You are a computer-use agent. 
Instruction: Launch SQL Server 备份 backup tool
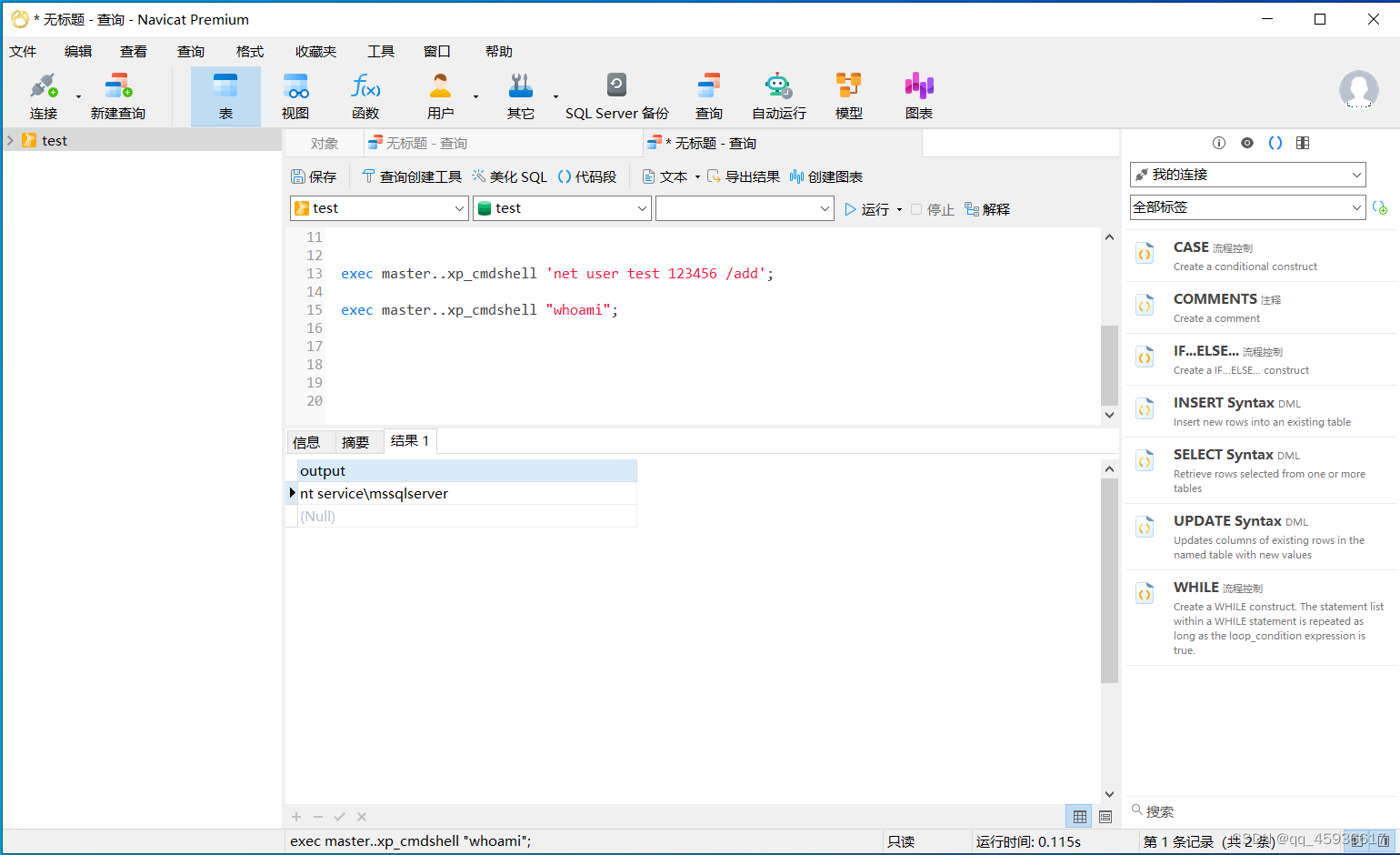point(616,95)
